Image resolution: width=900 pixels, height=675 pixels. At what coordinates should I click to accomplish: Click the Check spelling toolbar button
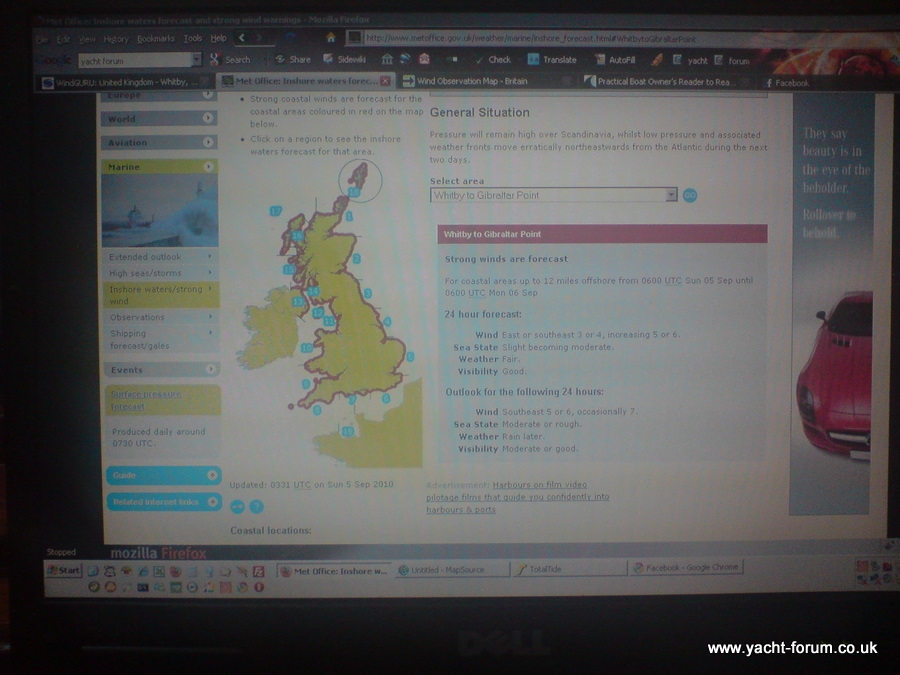pyautogui.click(x=493, y=59)
